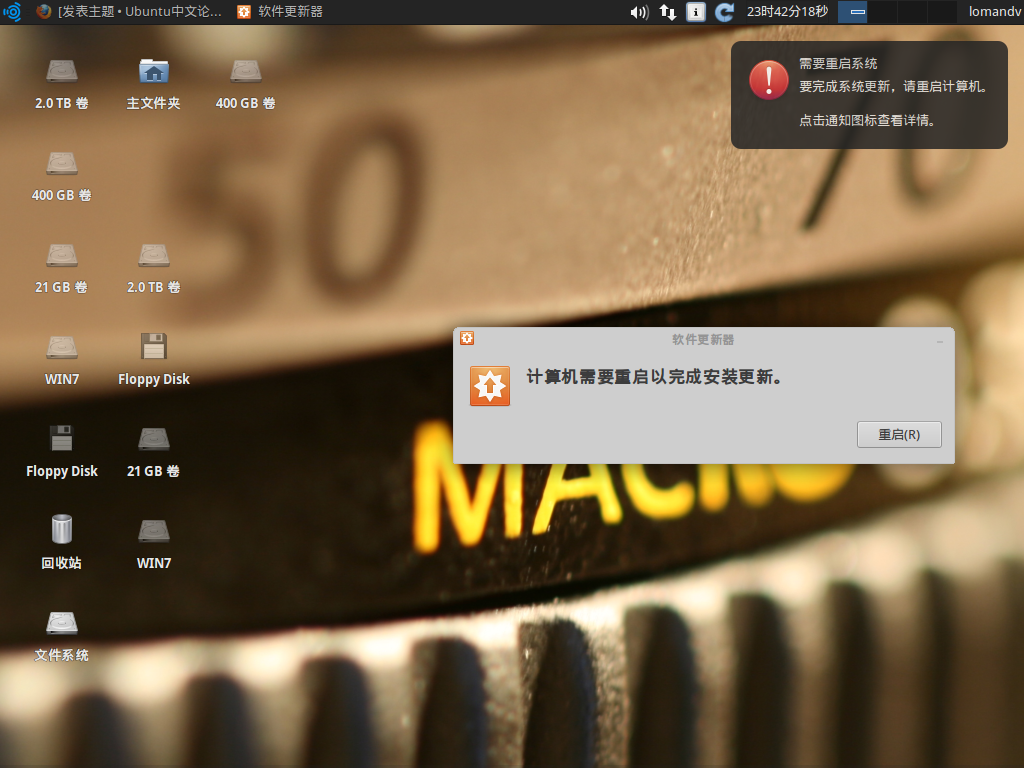Click the 重启(R) button in updater dialog

point(899,434)
